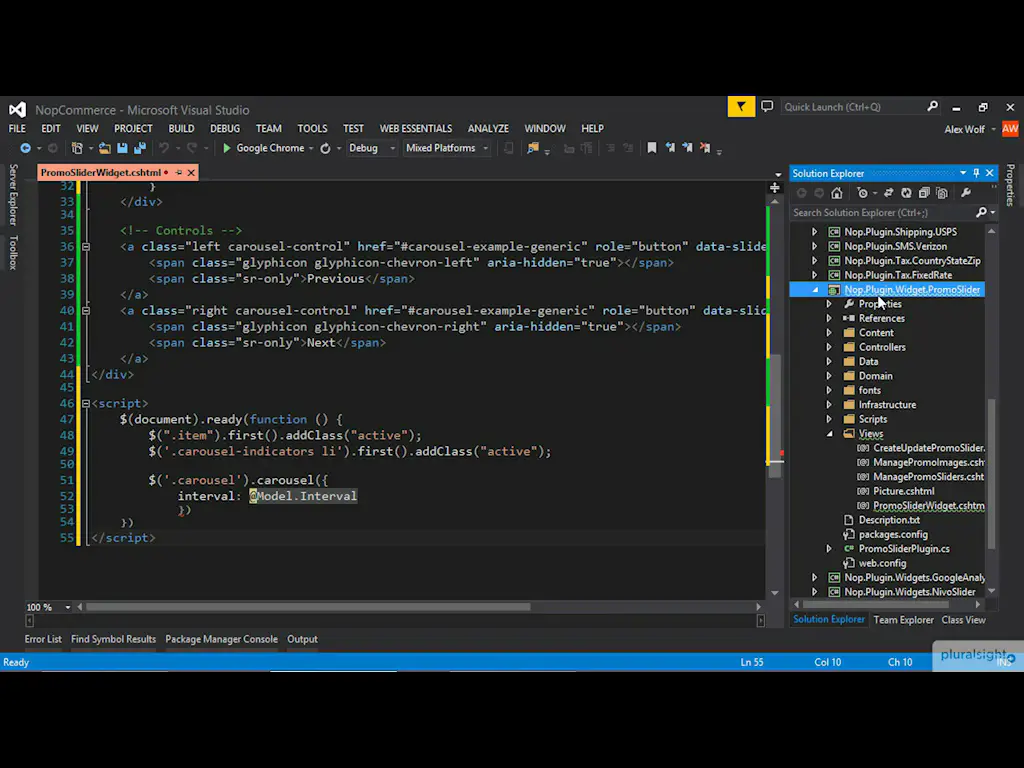The height and width of the screenshot is (768, 1024).
Task: Collapse the anchor tag at code line 40
Action: tap(86, 311)
